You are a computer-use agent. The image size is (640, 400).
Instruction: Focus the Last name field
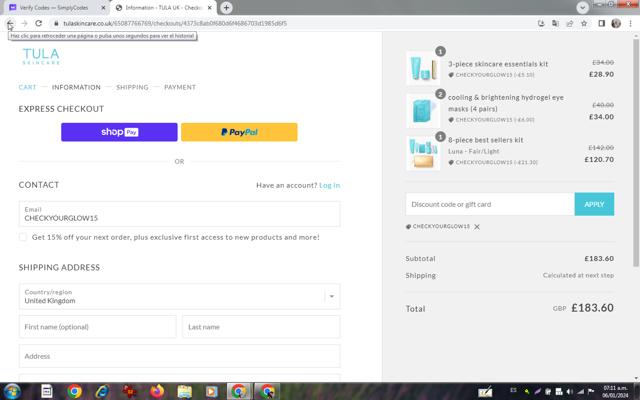click(x=261, y=327)
